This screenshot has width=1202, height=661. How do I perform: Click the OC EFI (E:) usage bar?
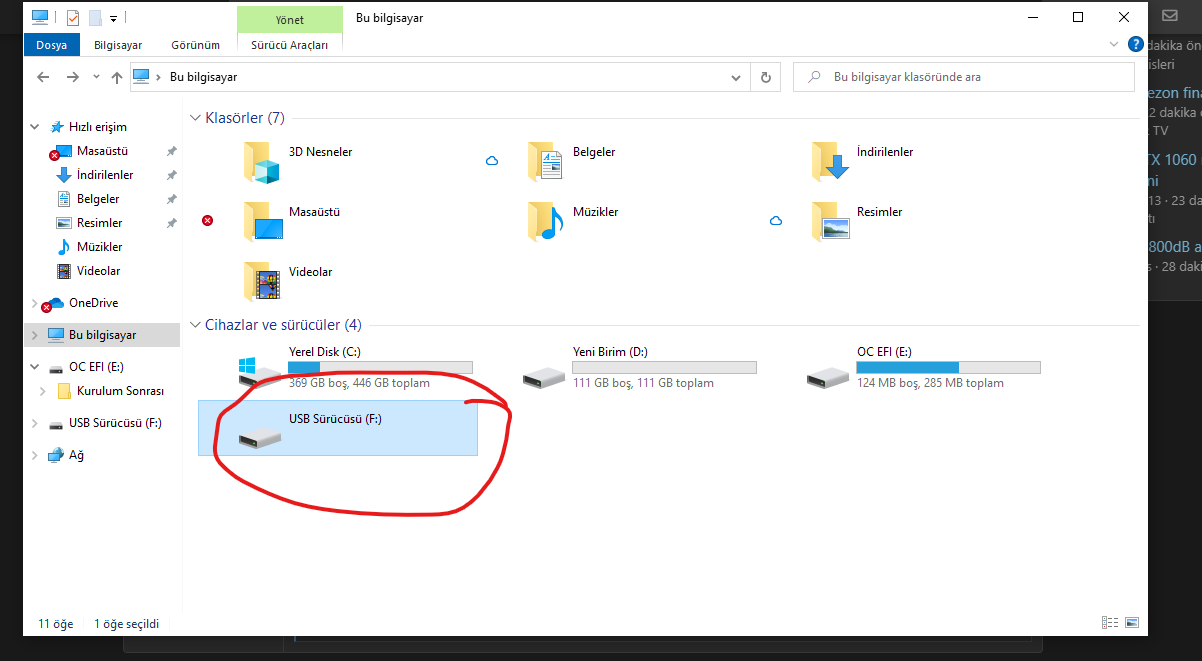[x=948, y=368]
